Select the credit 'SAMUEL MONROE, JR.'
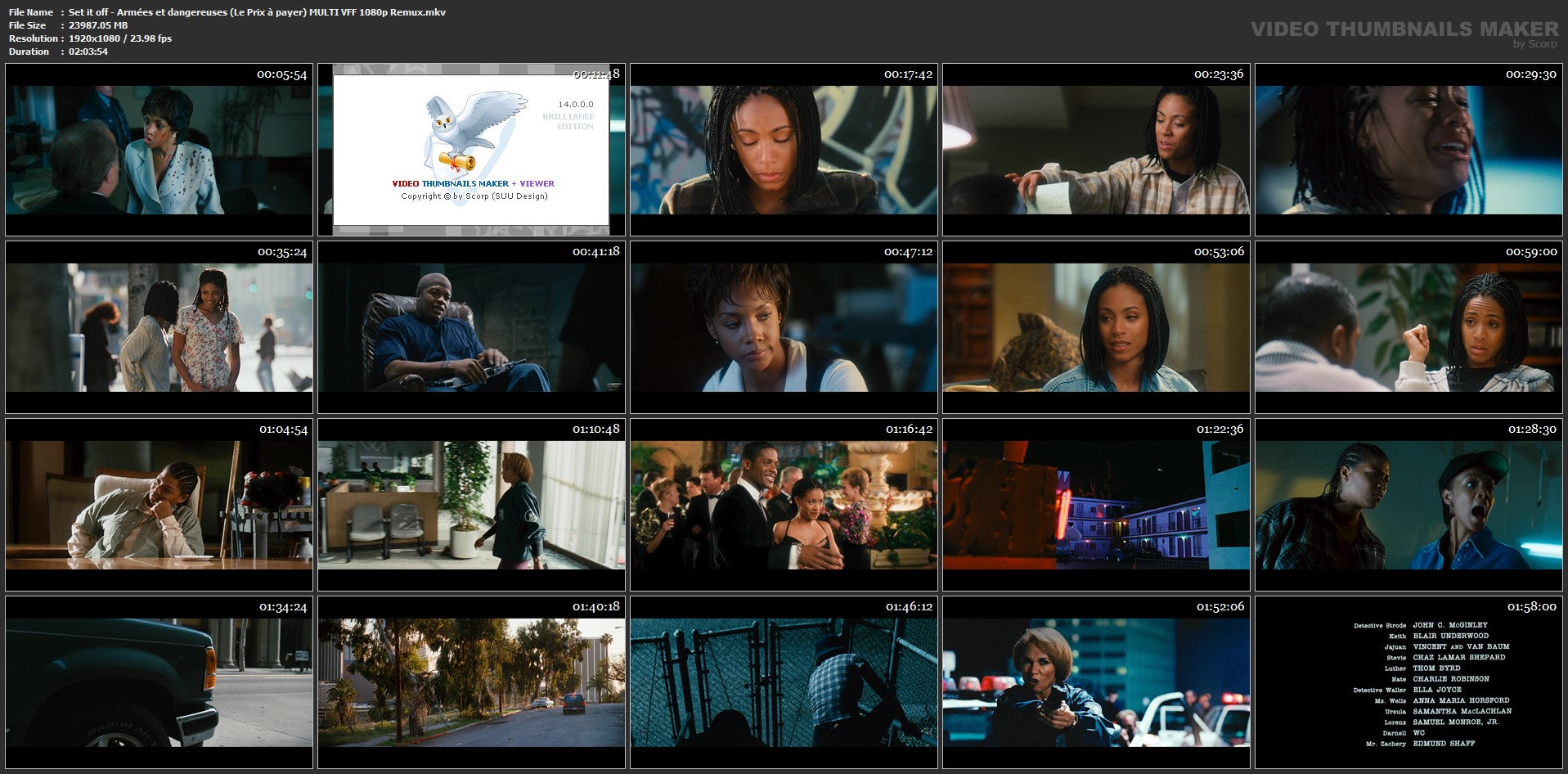The width and height of the screenshot is (1568, 774). pos(1456,722)
